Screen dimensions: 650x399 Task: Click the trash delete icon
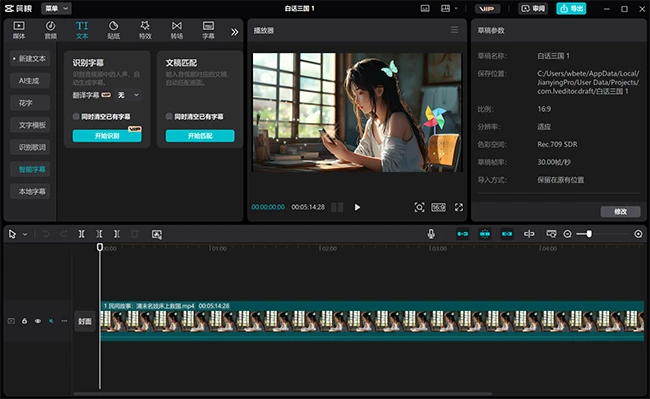coord(135,234)
